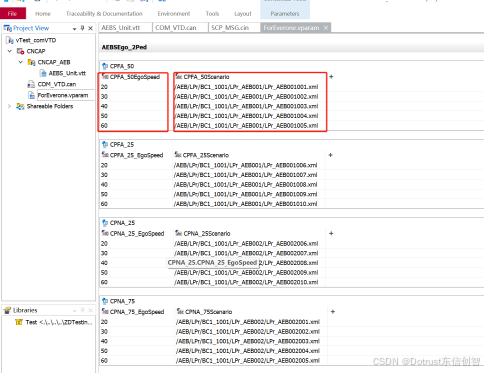
Task: Select the LPr_AEB001005.xml scenario cell
Action: 246,126
